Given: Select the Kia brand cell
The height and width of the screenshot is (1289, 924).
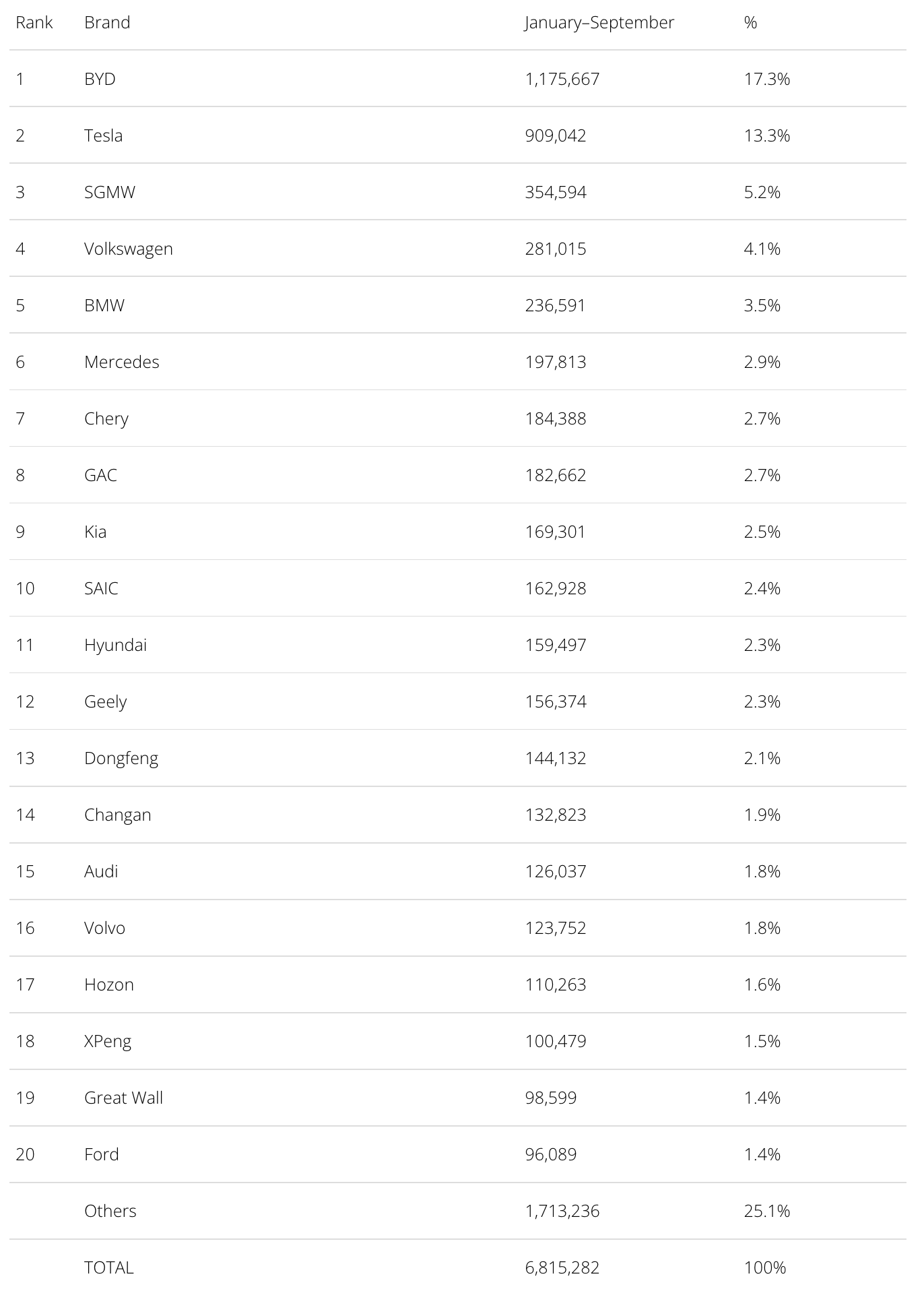Looking at the screenshot, I should [x=96, y=532].
